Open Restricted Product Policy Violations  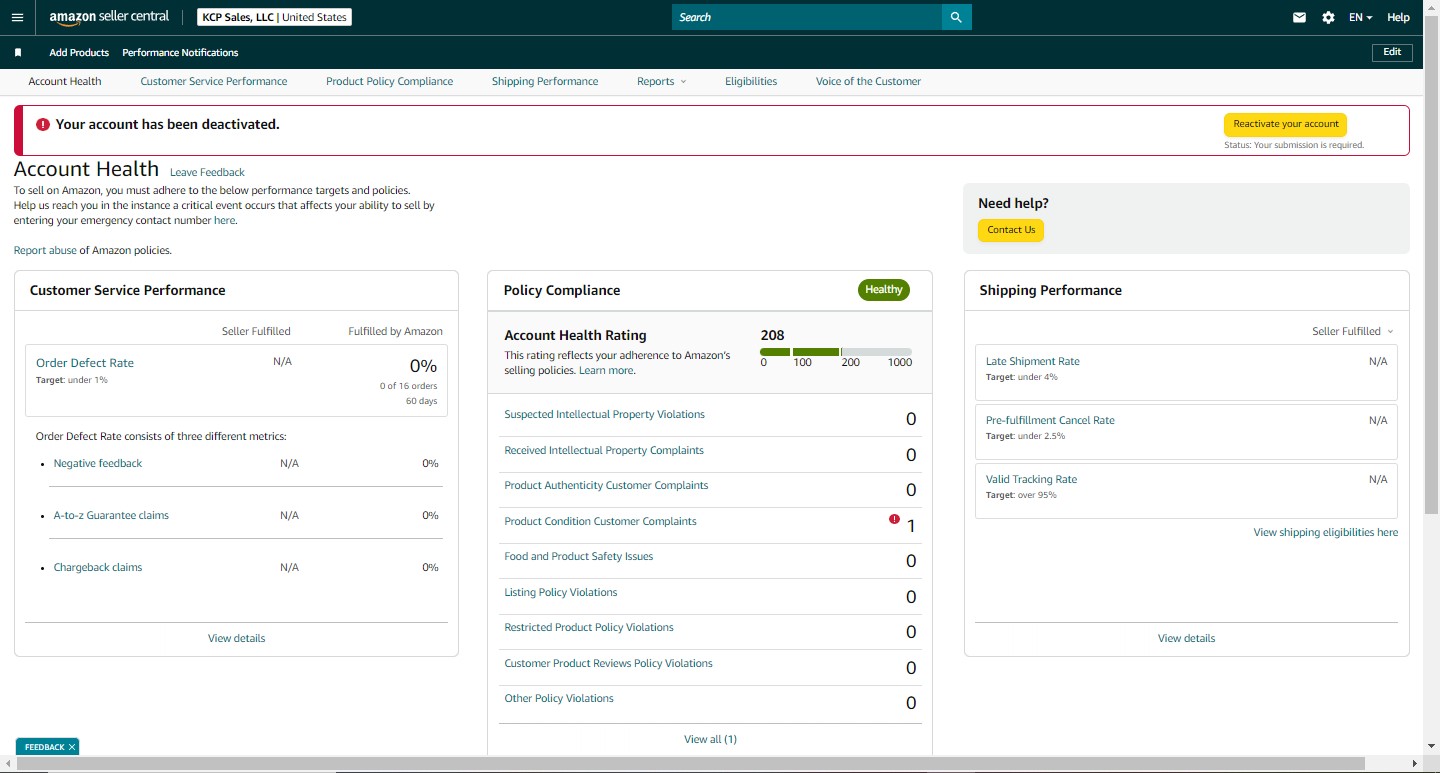click(x=589, y=627)
